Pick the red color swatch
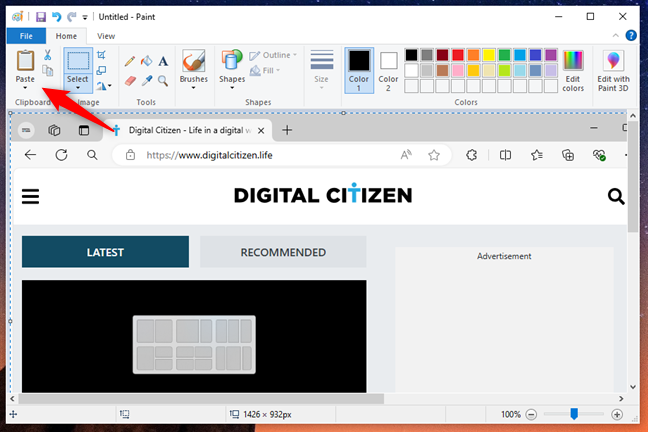This screenshot has height=432, width=648. coord(458,55)
